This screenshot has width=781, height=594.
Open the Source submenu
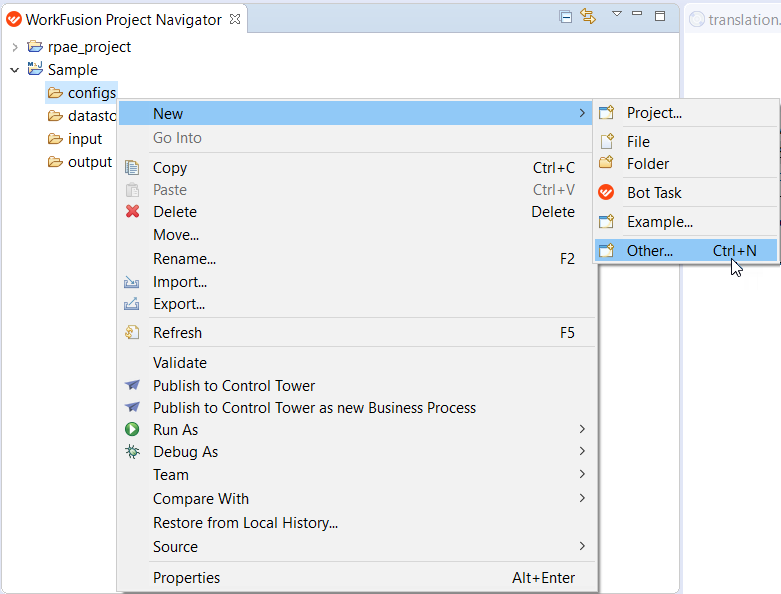pyautogui.click(x=355, y=546)
